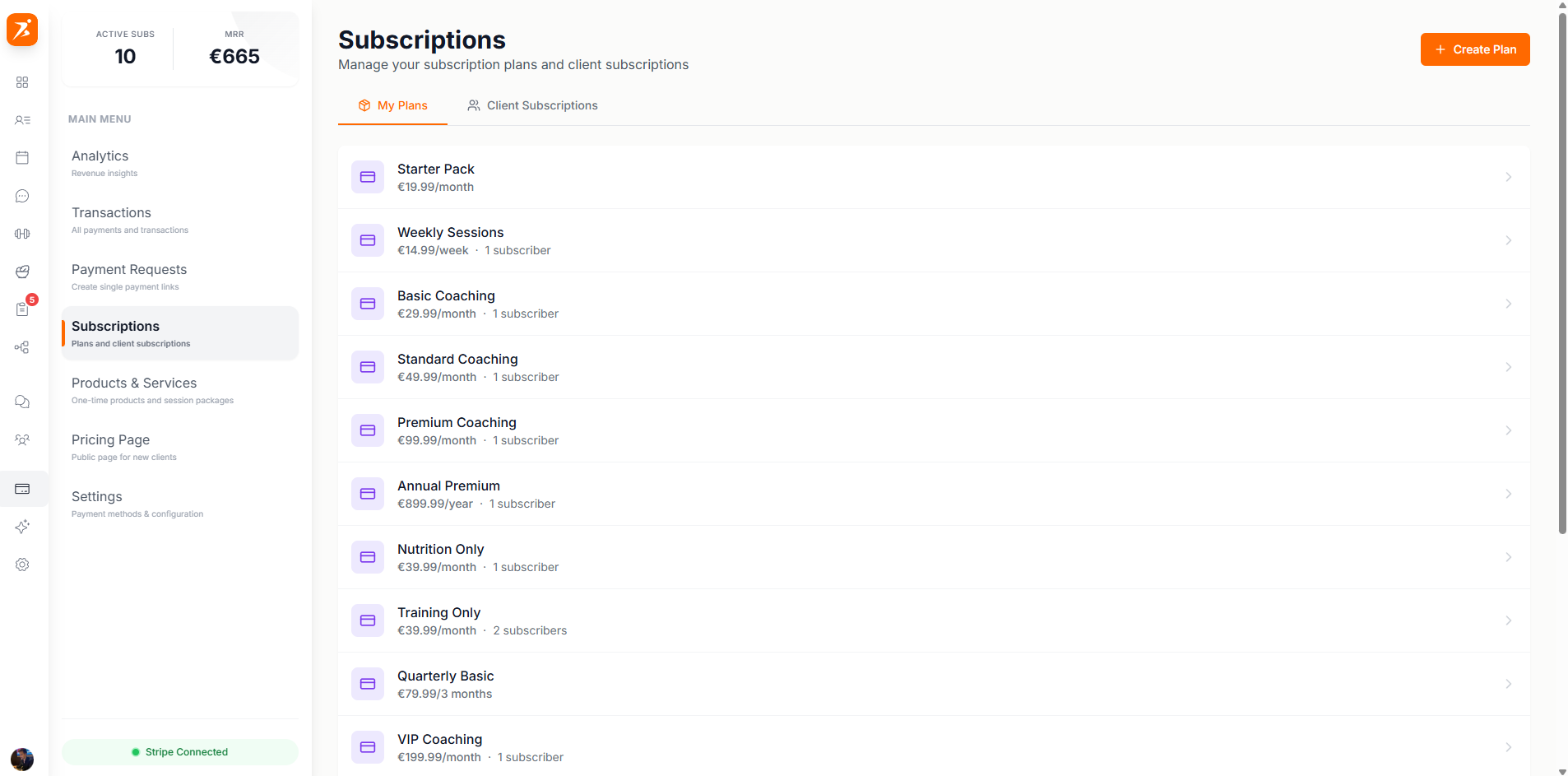This screenshot has width=1568, height=776.
Task: Select the AI sparkles icon near the bottom
Action: (22, 527)
